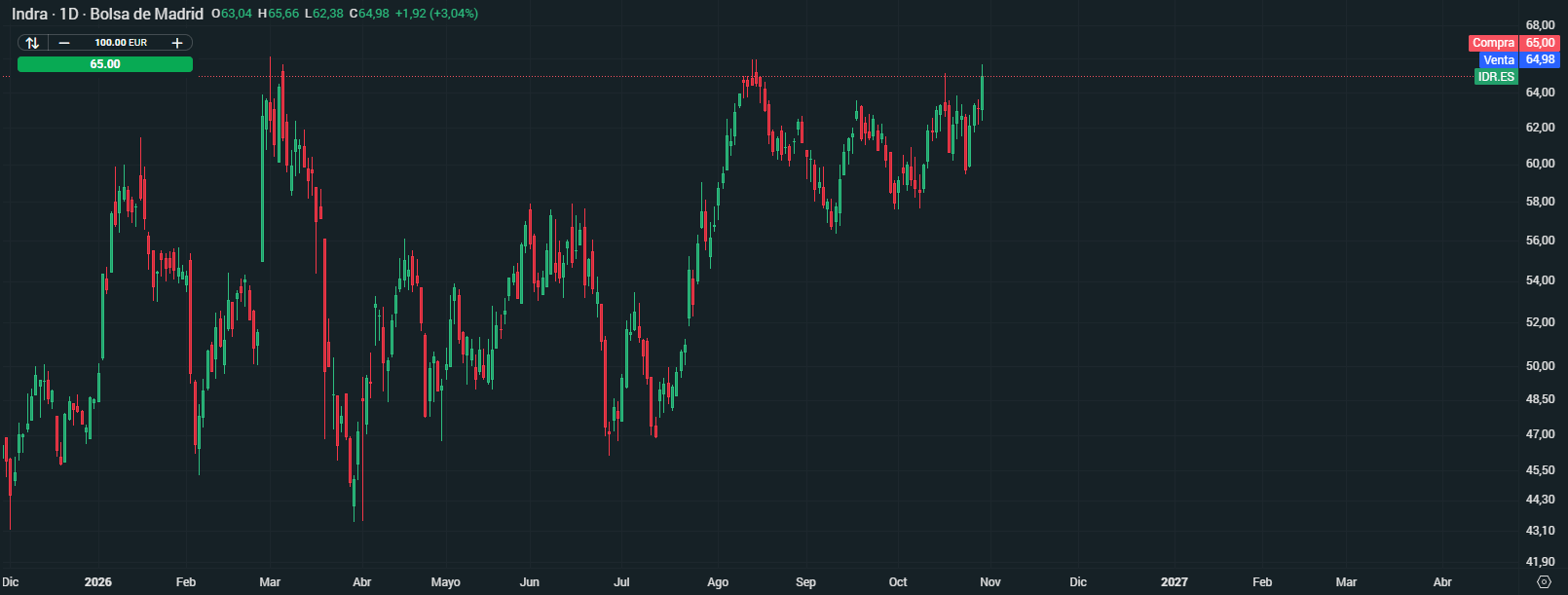Click the blue Venta label

1499,60
